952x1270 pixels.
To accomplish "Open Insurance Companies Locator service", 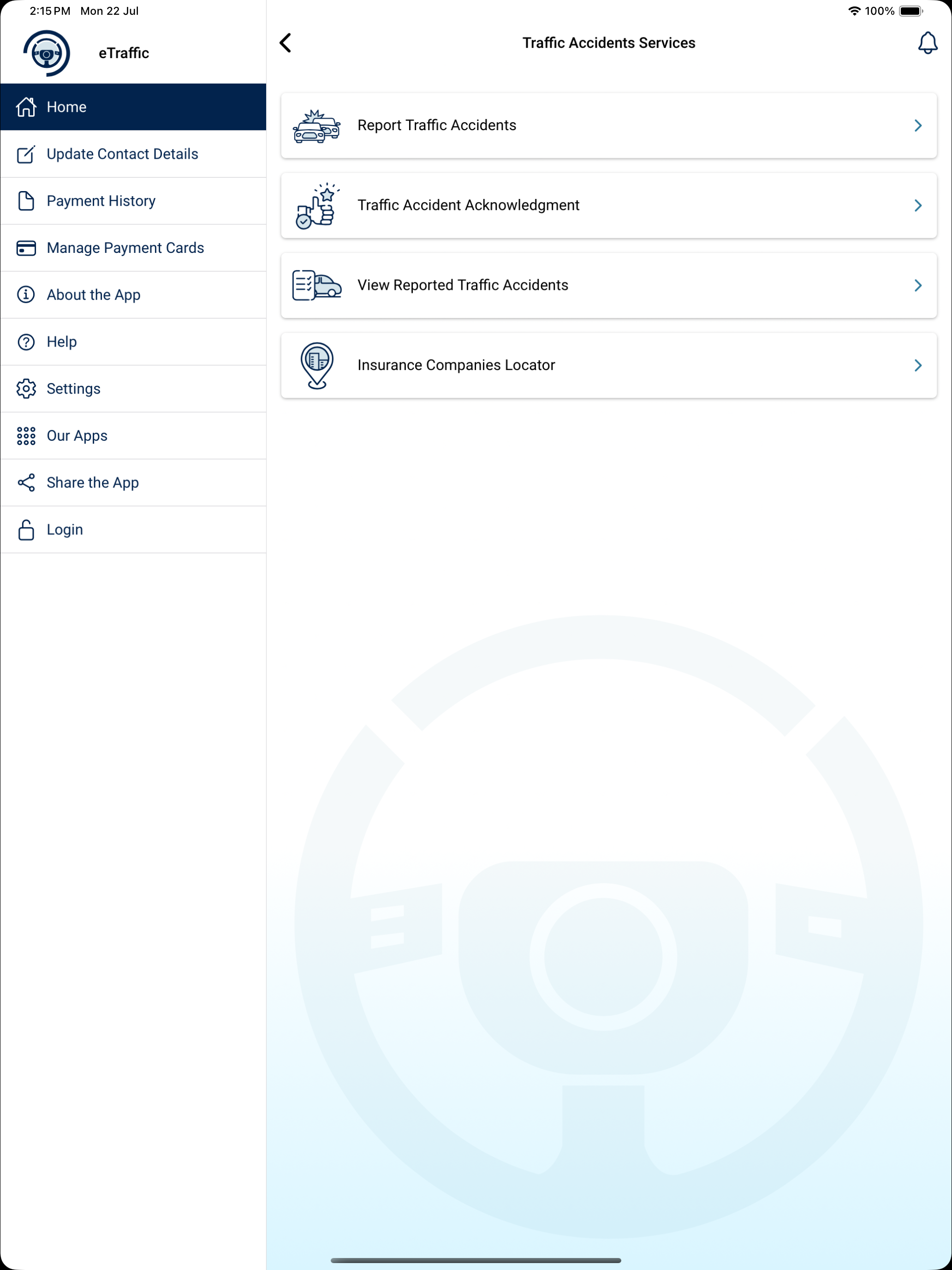I will click(608, 366).
